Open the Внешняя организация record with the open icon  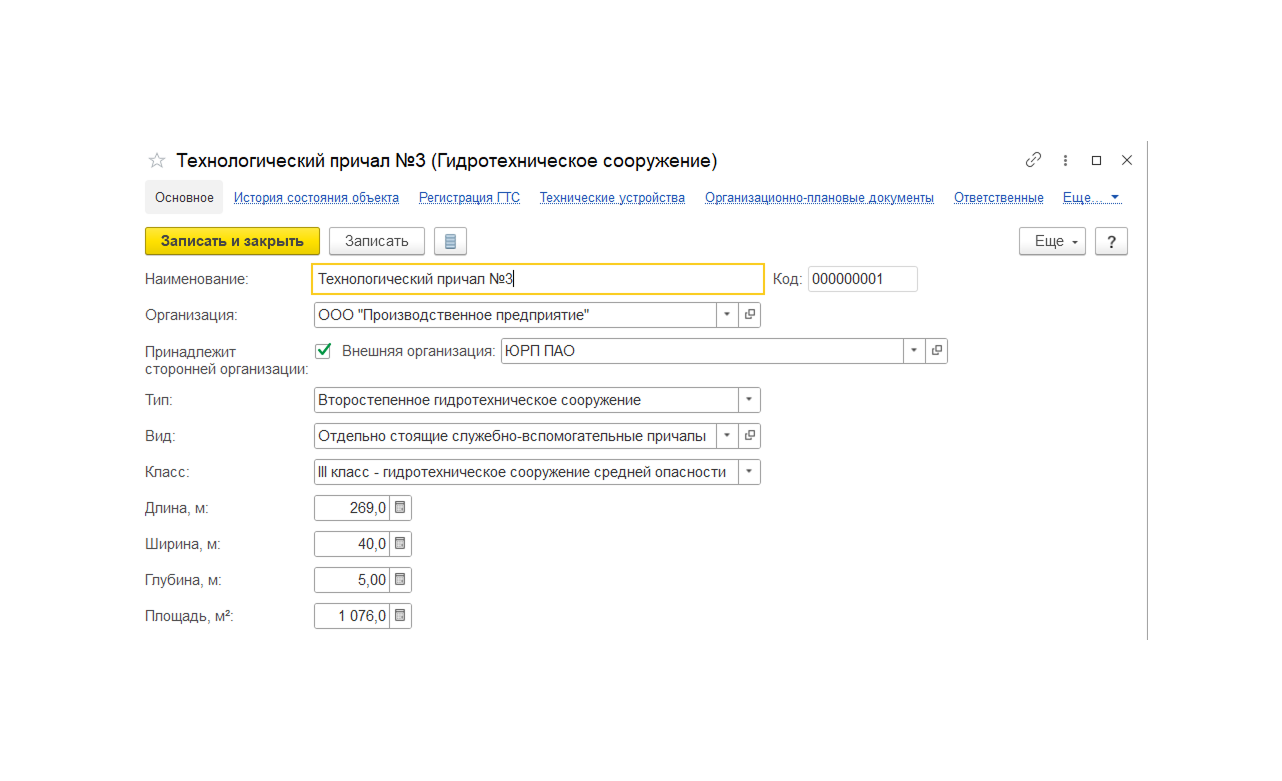(937, 351)
